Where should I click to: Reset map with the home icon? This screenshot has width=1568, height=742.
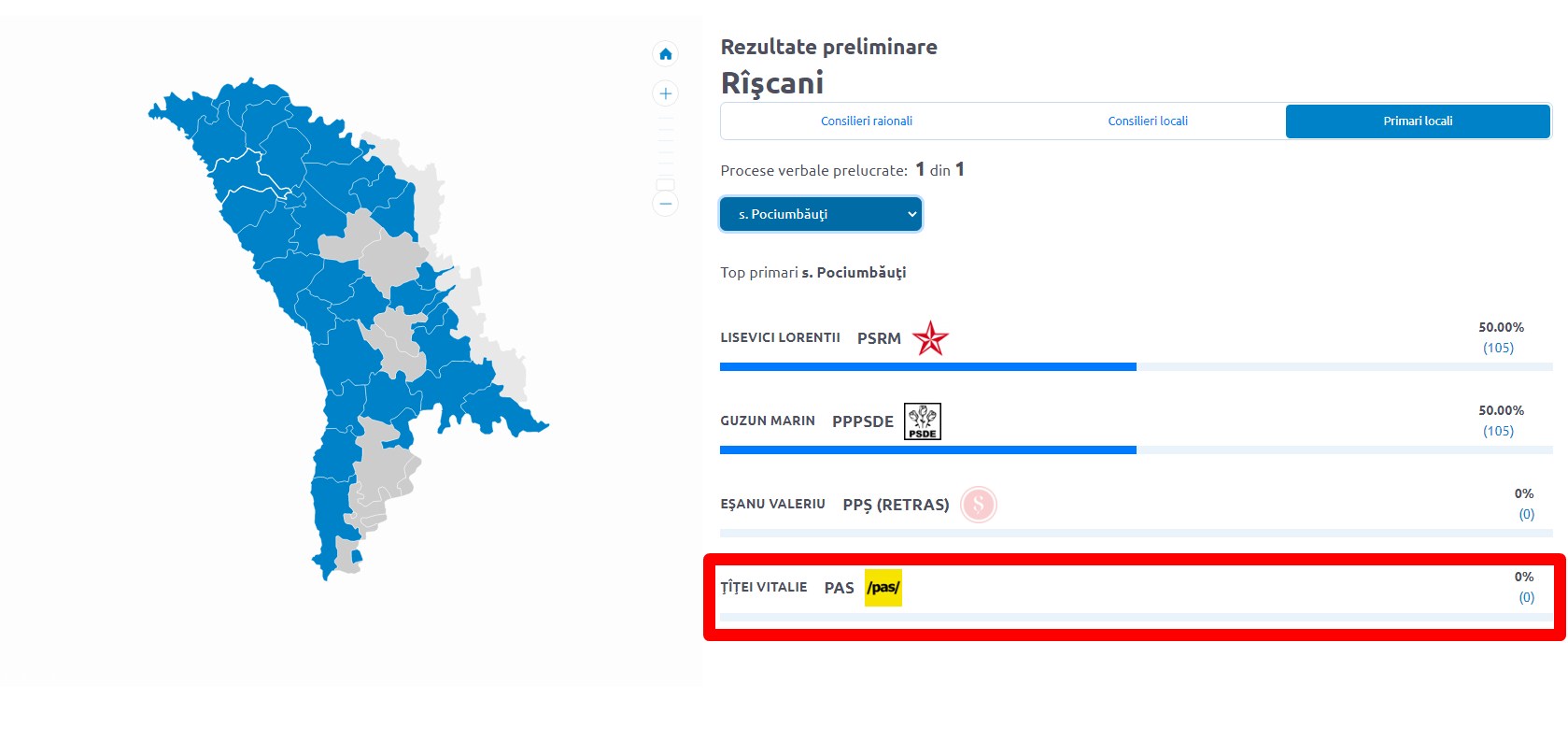click(665, 54)
